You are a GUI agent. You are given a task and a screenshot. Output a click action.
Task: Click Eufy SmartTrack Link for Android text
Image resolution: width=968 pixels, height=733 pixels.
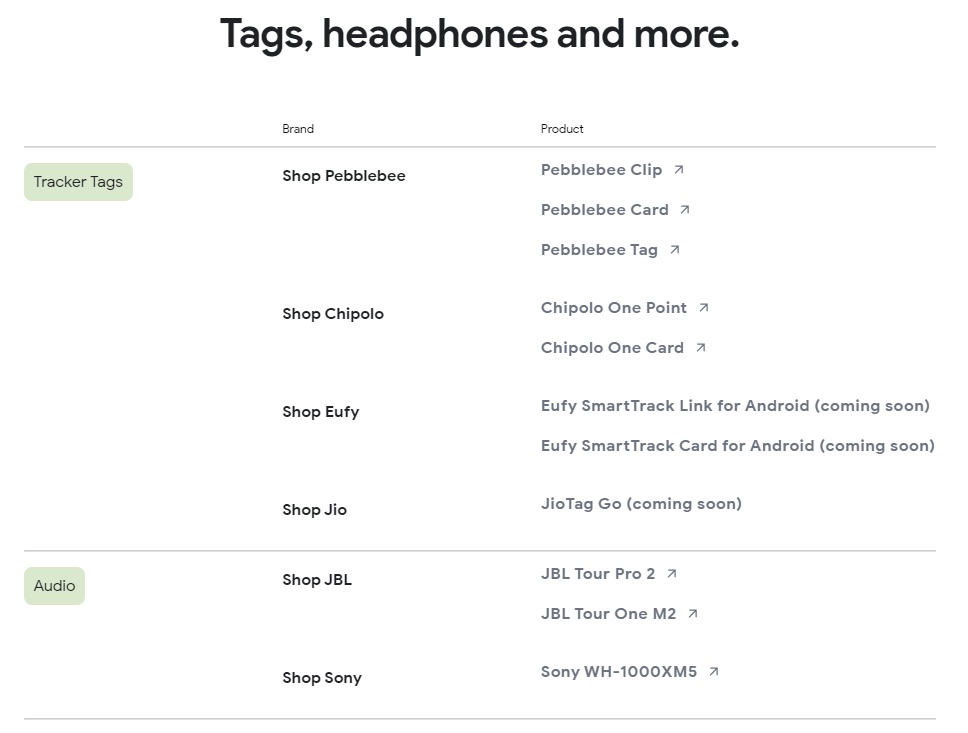tap(735, 406)
